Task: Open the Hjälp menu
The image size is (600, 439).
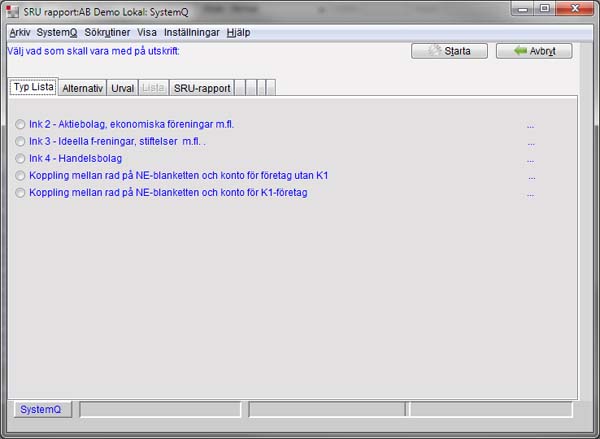Action: point(239,32)
